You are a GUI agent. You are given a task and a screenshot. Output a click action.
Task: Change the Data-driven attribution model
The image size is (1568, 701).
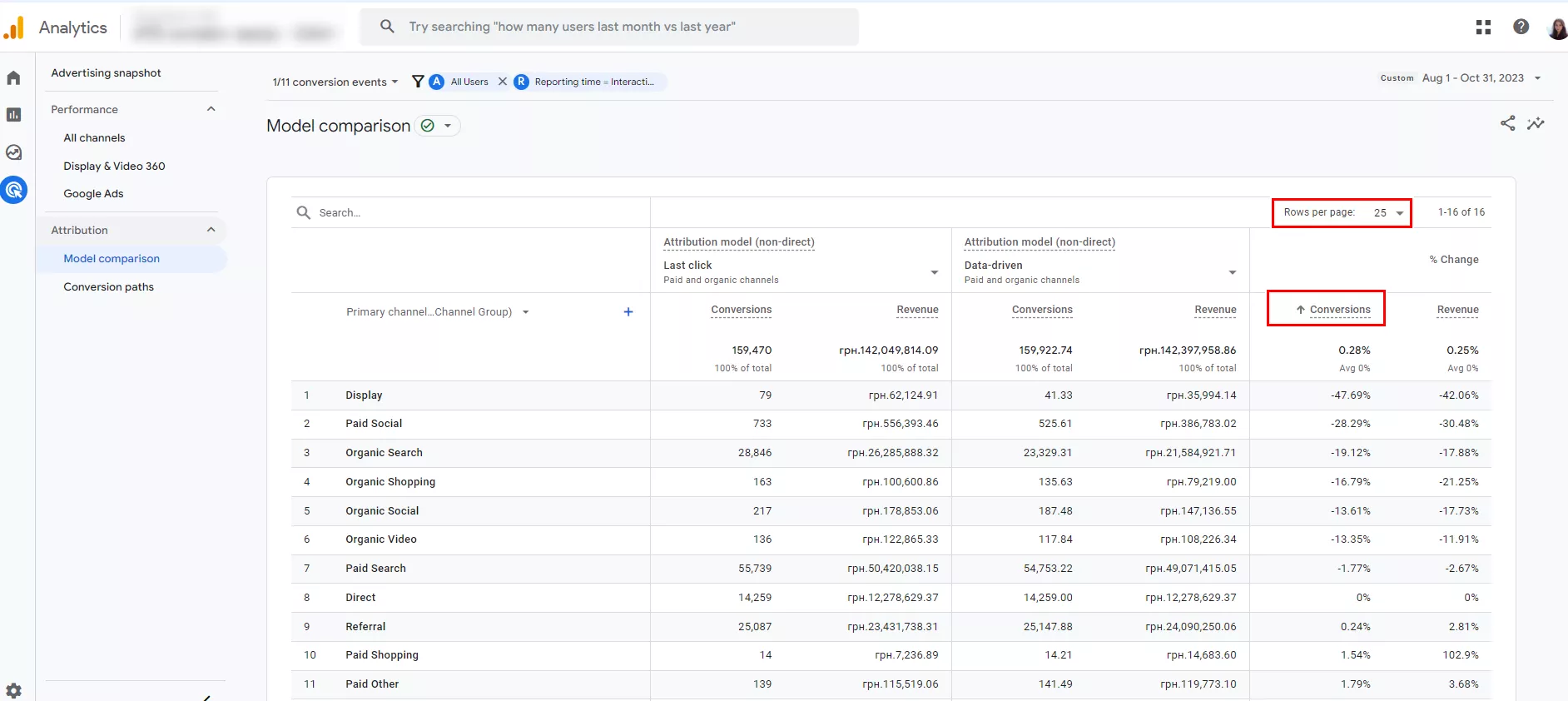click(x=1100, y=272)
